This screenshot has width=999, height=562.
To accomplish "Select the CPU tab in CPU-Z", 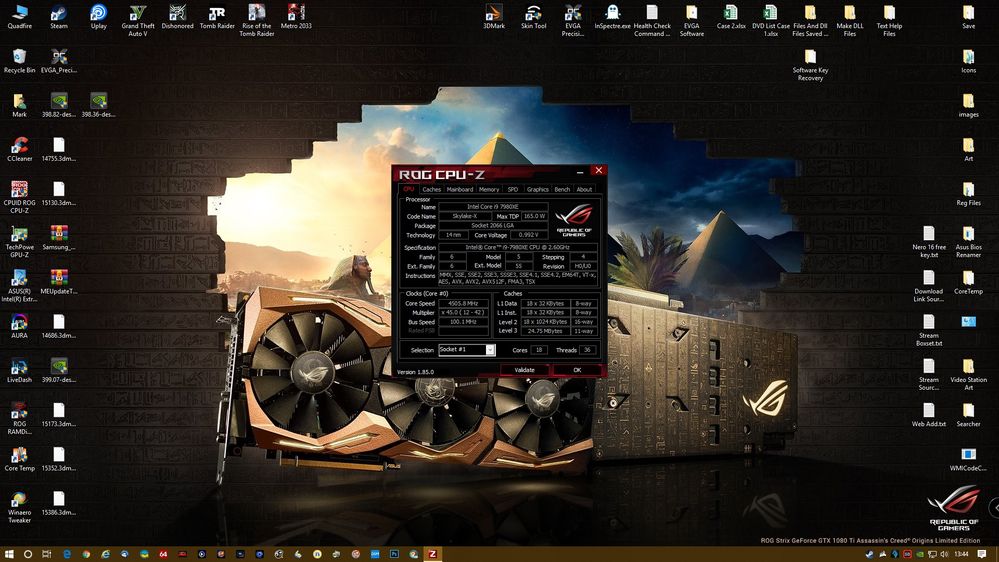I will (409, 189).
